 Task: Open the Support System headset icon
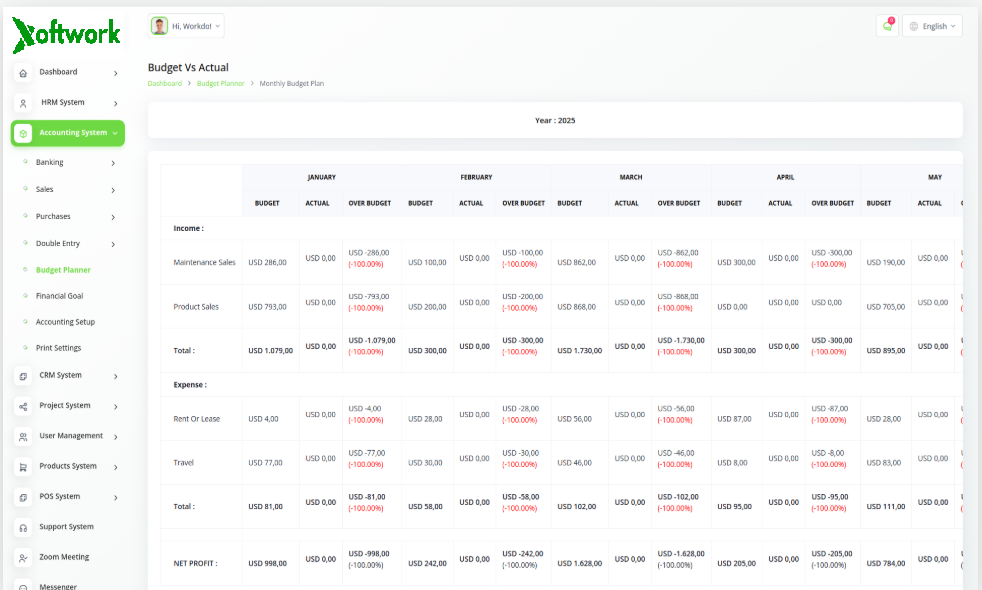click(x=23, y=528)
